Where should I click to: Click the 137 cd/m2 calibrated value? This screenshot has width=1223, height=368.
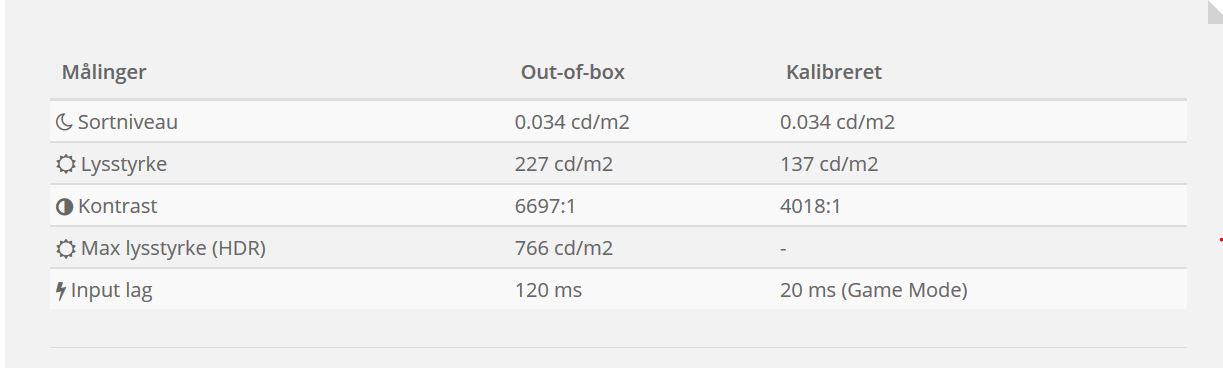[829, 164]
